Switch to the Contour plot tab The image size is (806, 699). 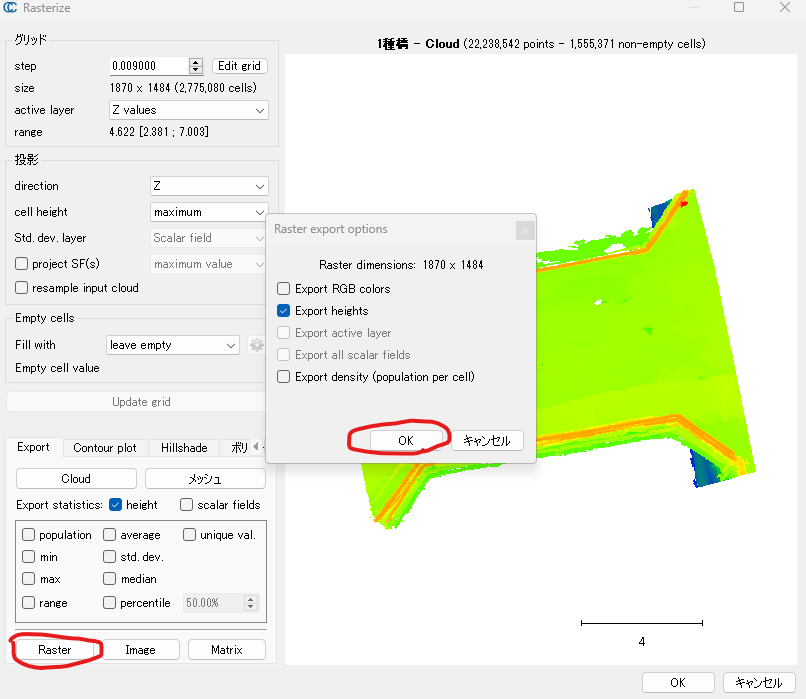(x=105, y=448)
